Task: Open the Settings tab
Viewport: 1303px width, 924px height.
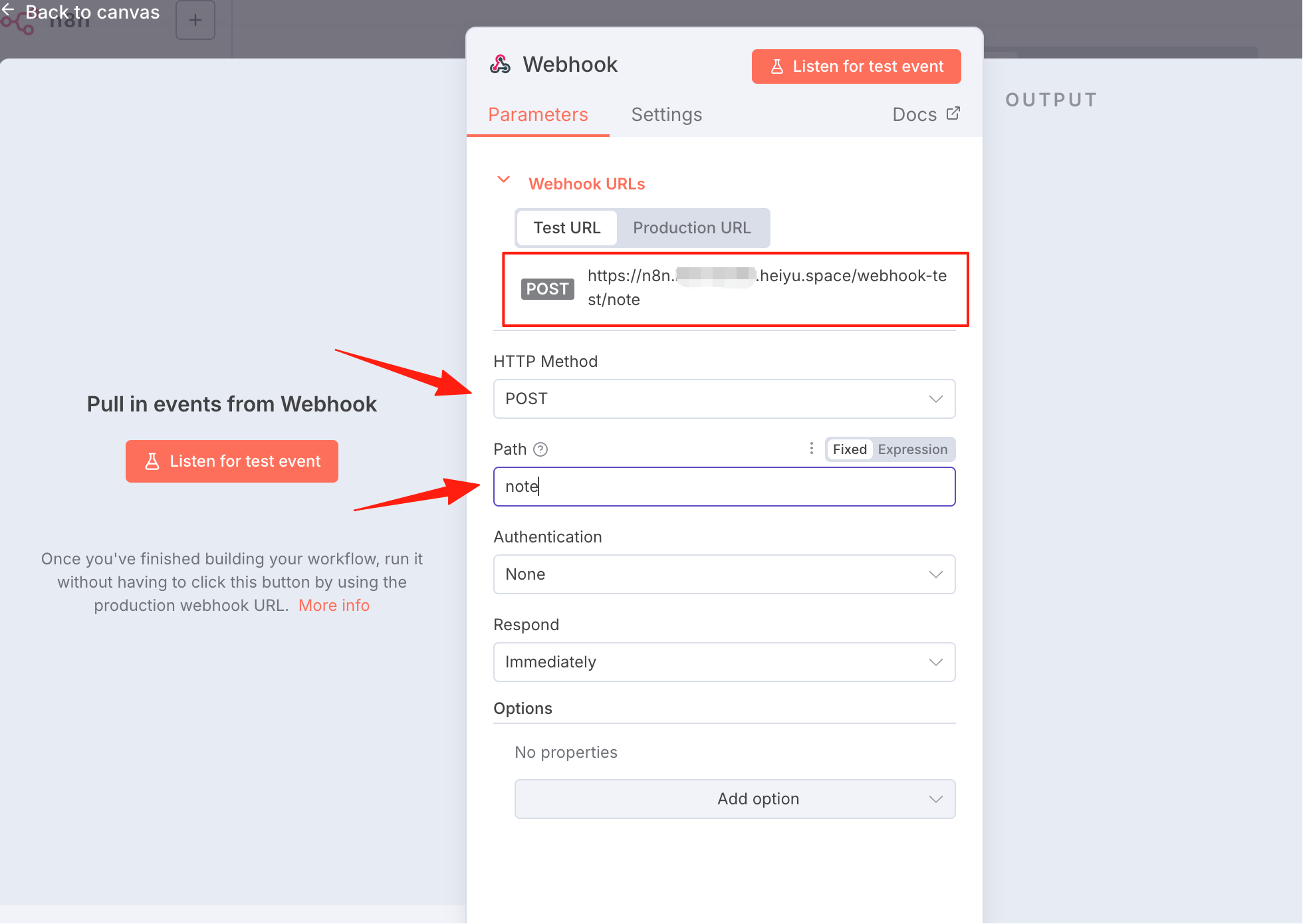Action: coord(667,114)
